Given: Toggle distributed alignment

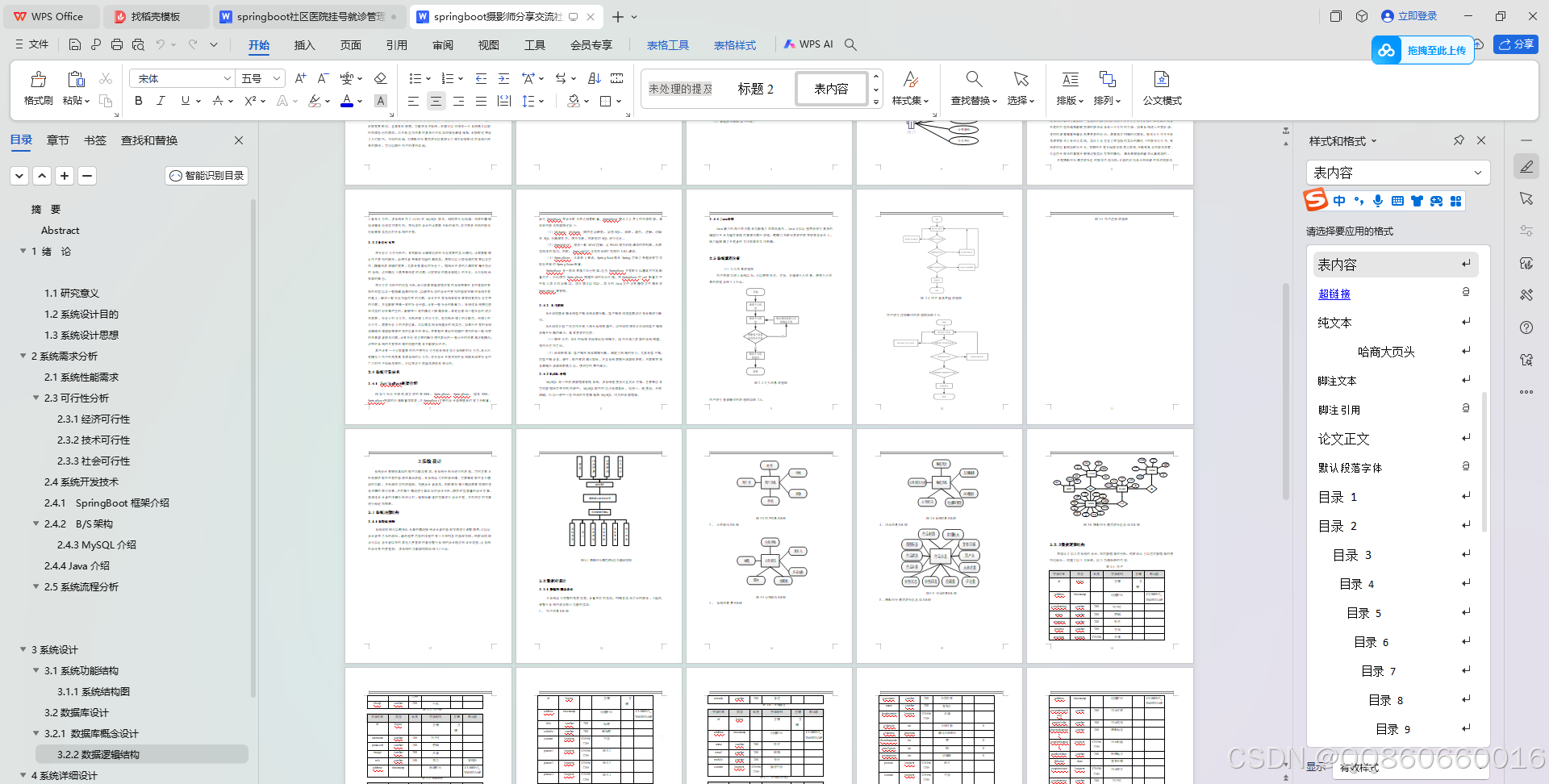Looking at the screenshot, I should (503, 101).
